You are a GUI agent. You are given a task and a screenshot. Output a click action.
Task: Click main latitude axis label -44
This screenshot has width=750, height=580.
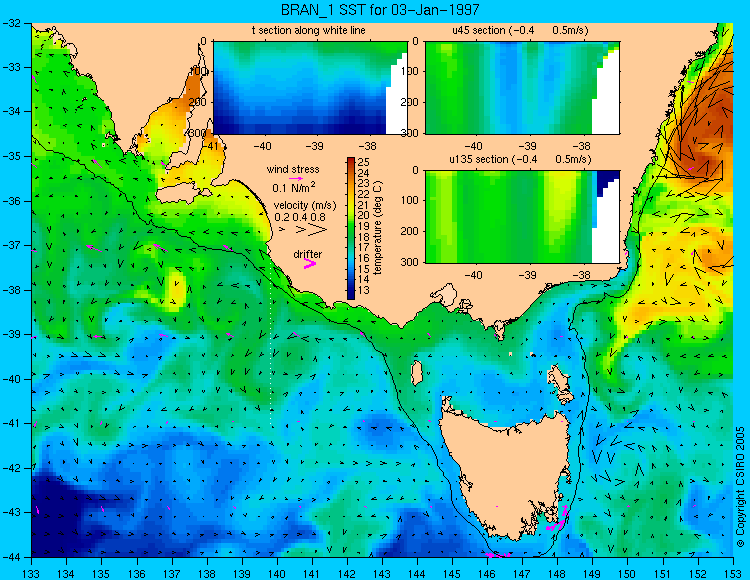coord(12,557)
